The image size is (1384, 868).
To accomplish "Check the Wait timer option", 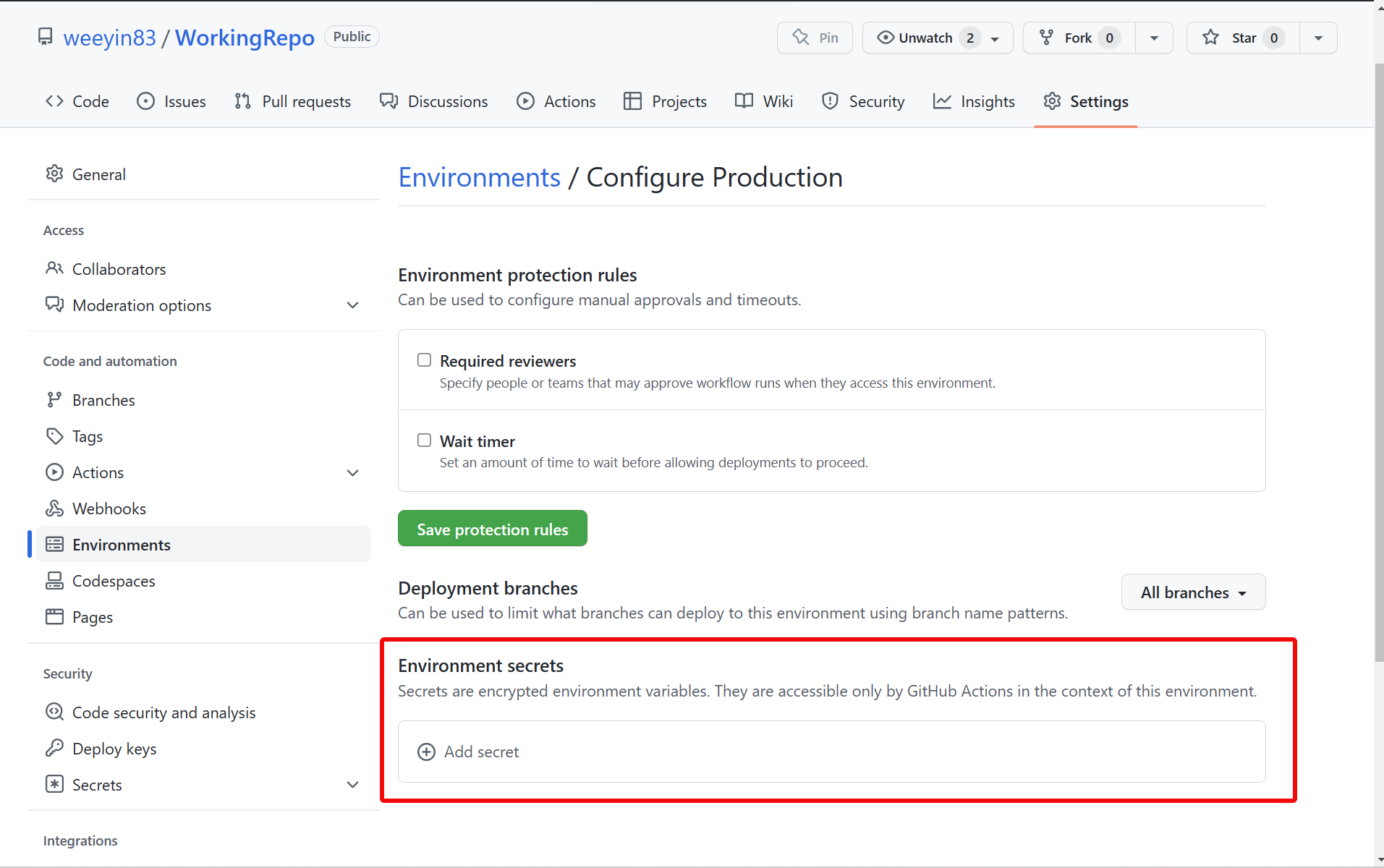I will 423,440.
